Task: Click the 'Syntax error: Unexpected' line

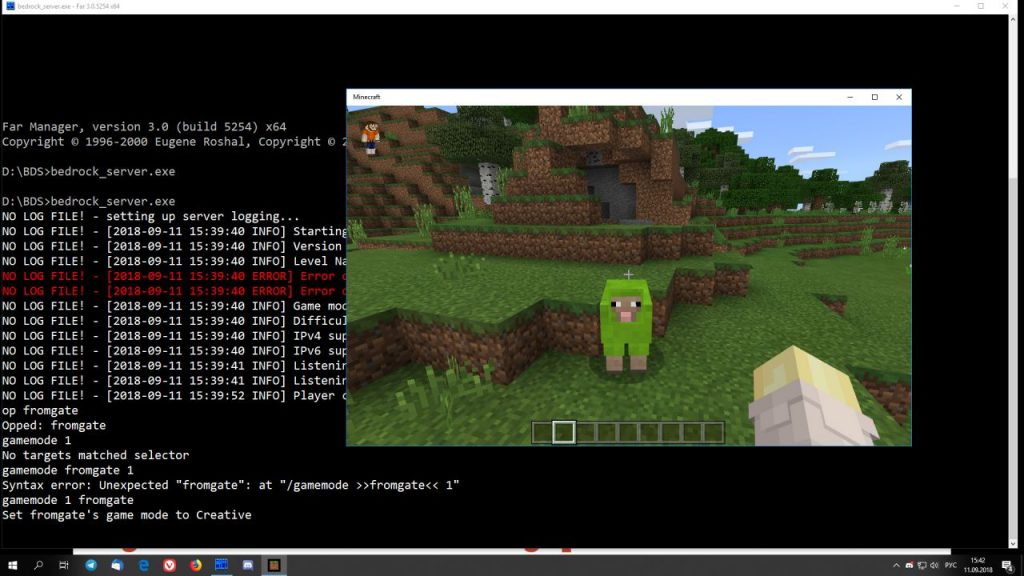Action: click(x=231, y=485)
